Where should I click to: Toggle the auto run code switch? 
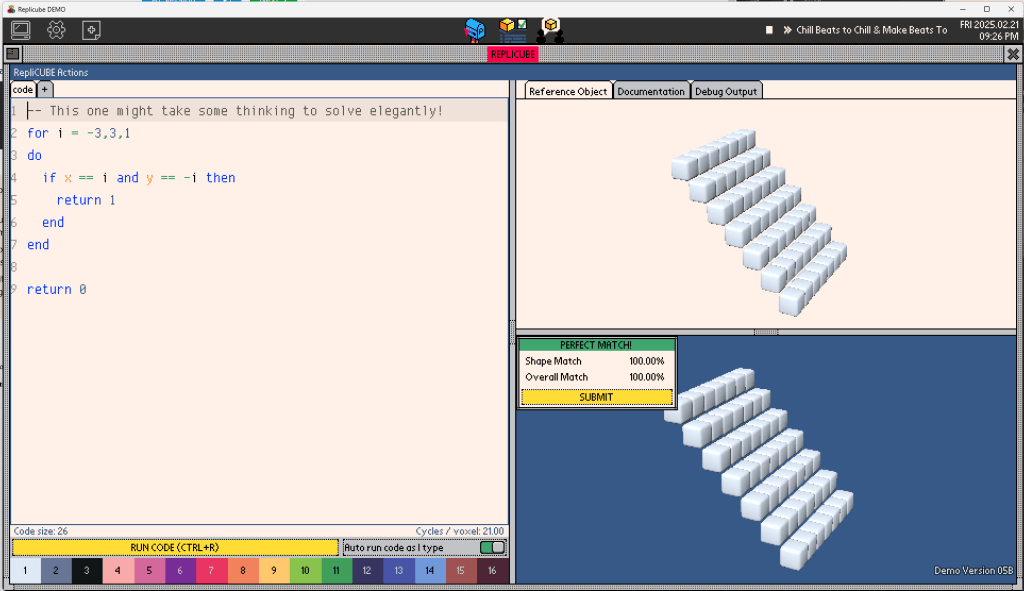tap(492, 547)
